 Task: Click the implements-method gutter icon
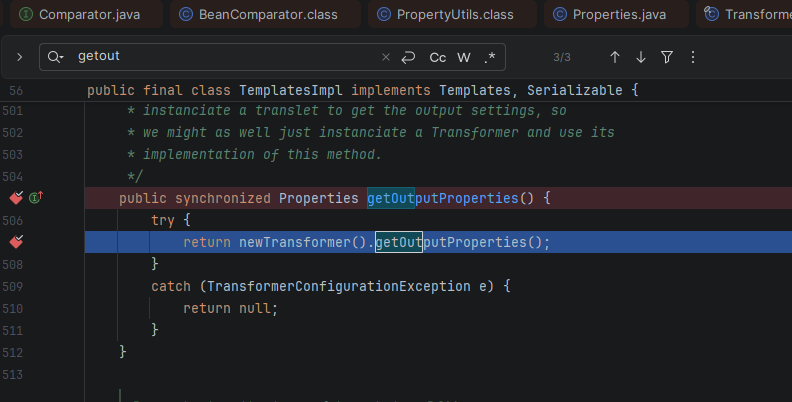[36, 198]
